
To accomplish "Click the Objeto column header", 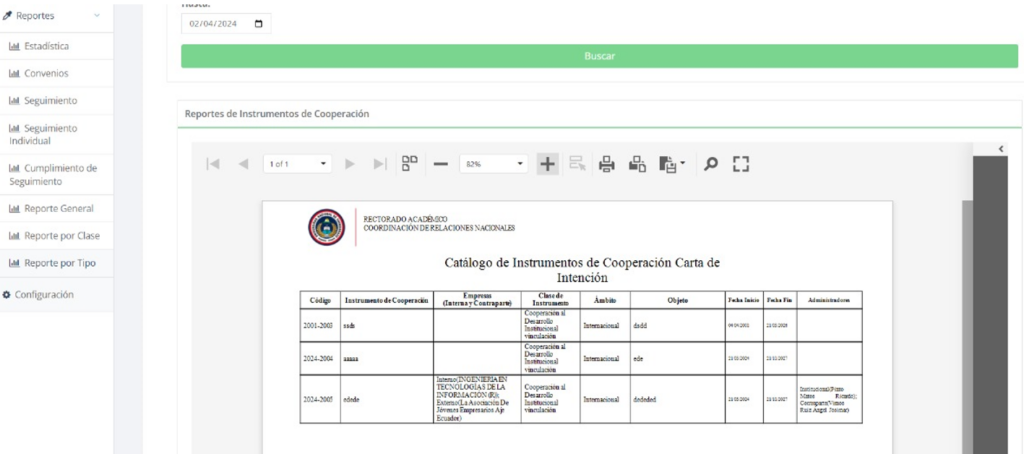I will pos(678,300).
